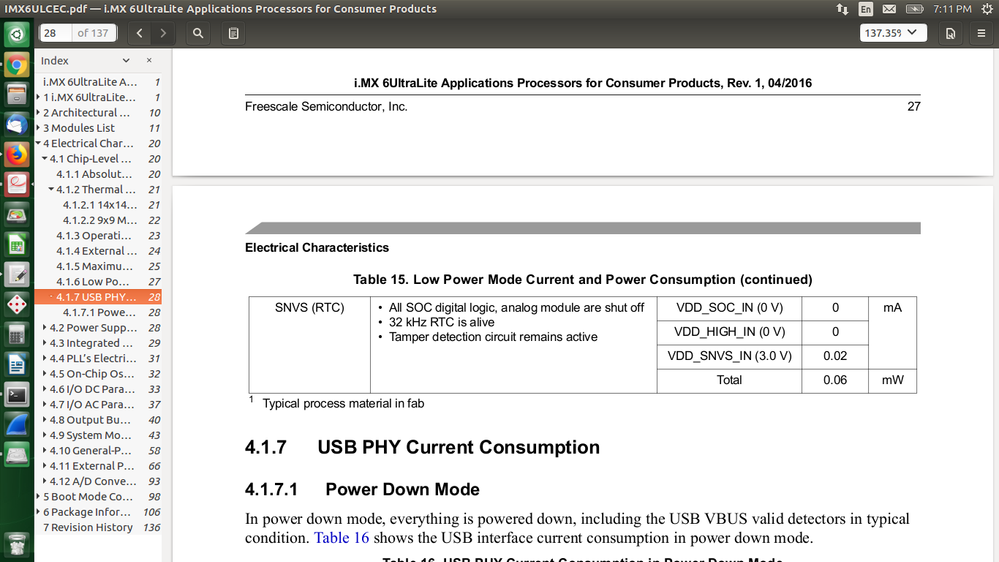Open the Terminal launcher icon
Image resolution: width=999 pixels, height=562 pixels.
click(17, 395)
